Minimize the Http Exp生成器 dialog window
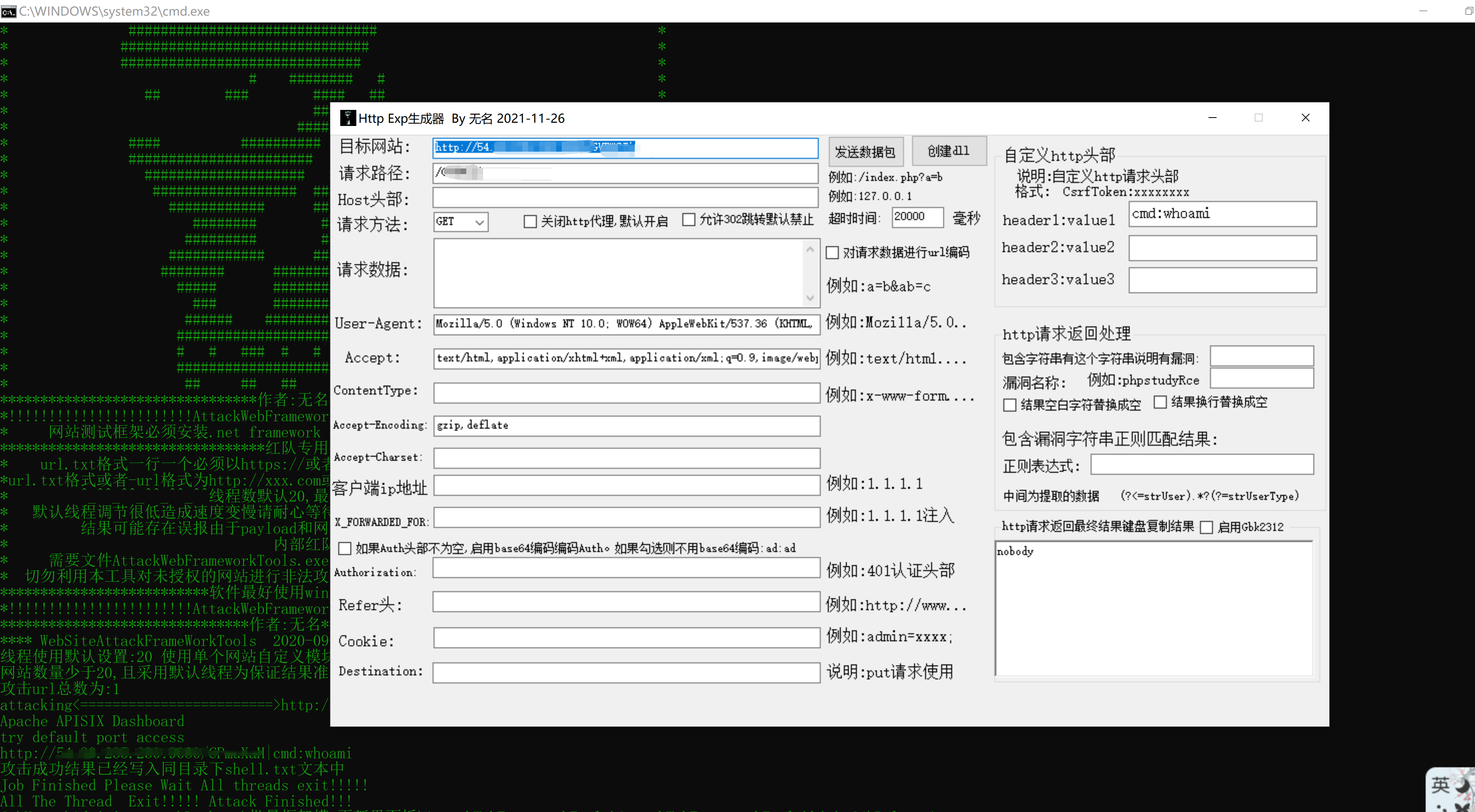This screenshot has width=1475, height=812. [x=1212, y=118]
